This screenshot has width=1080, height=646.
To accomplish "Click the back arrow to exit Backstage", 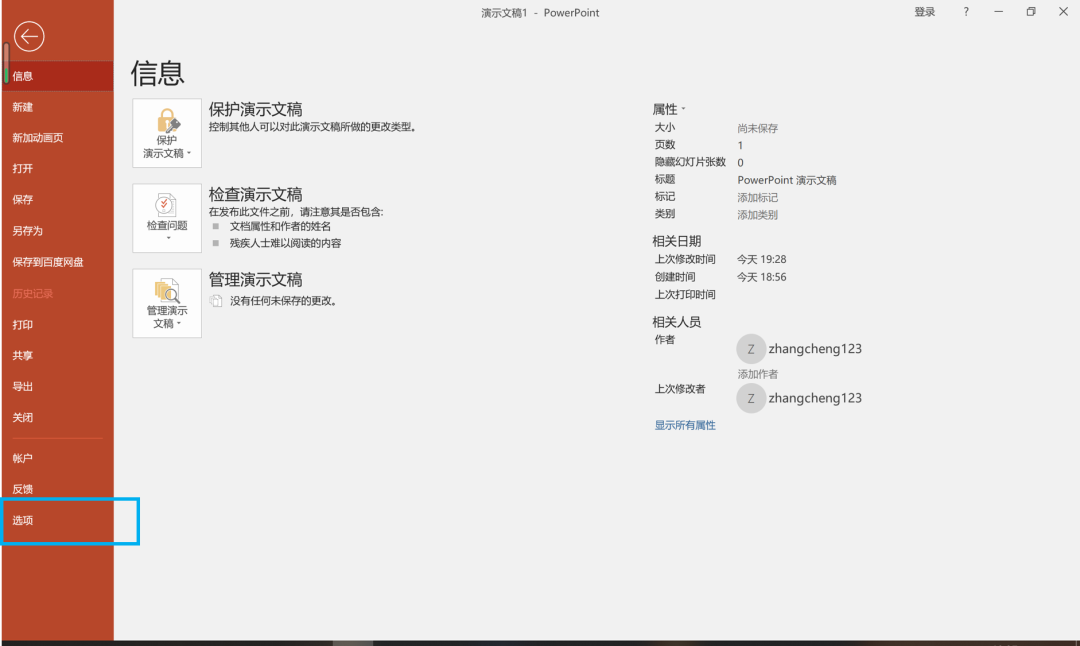I will point(29,37).
